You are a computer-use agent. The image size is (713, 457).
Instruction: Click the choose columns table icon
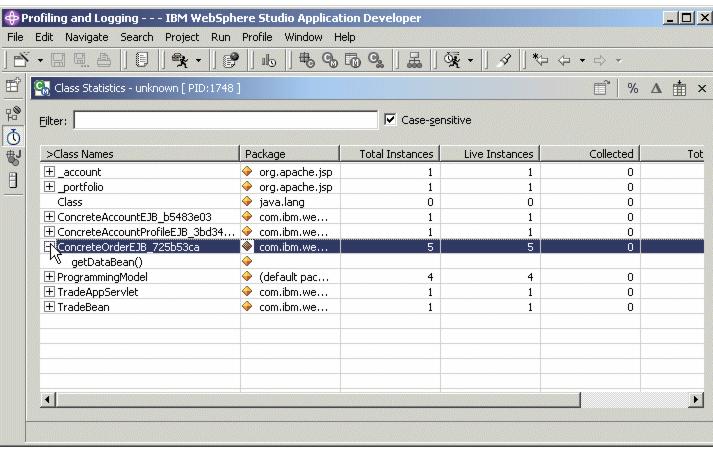coord(679,88)
